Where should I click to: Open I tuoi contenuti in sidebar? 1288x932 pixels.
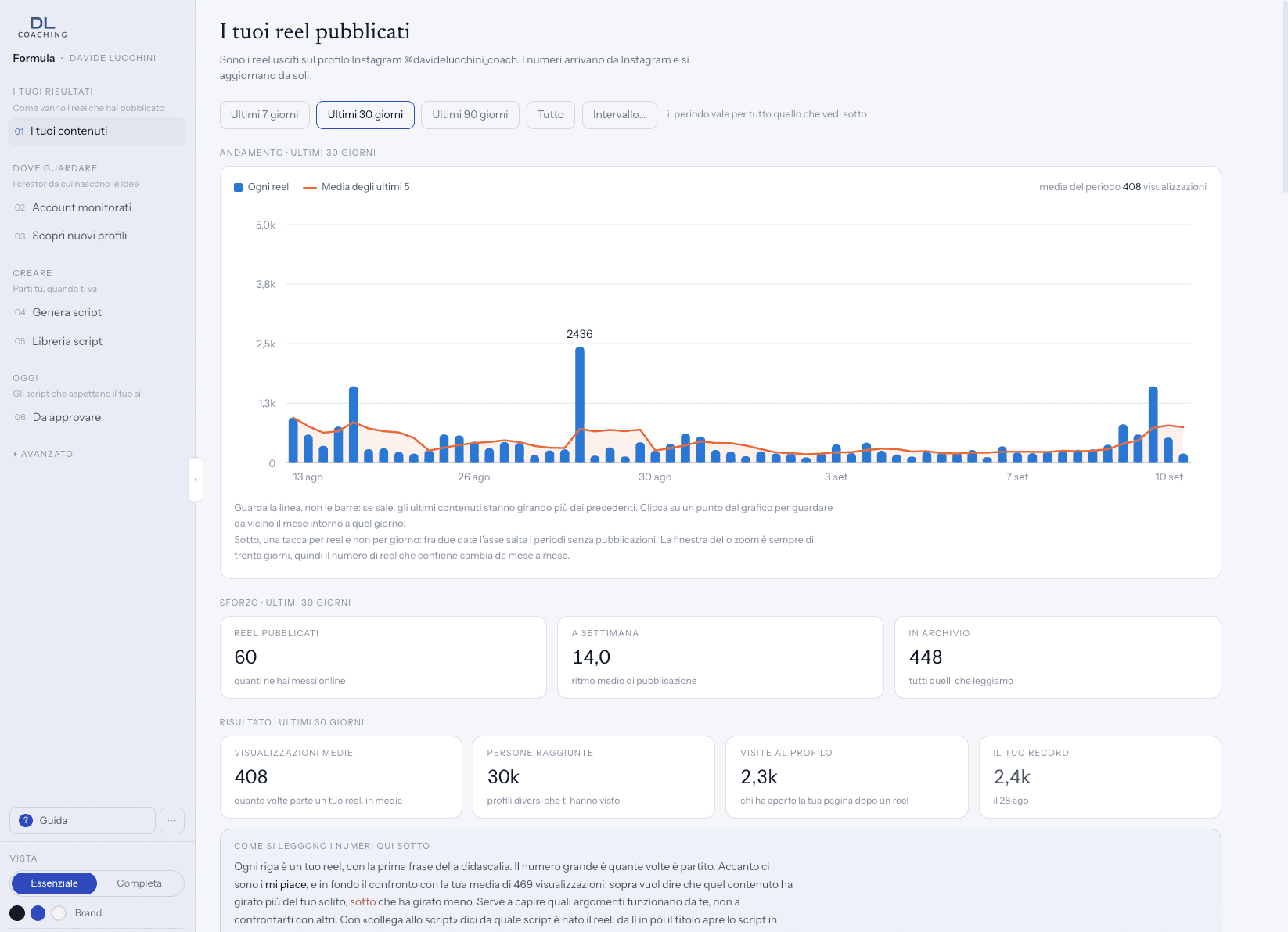[x=97, y=131]
